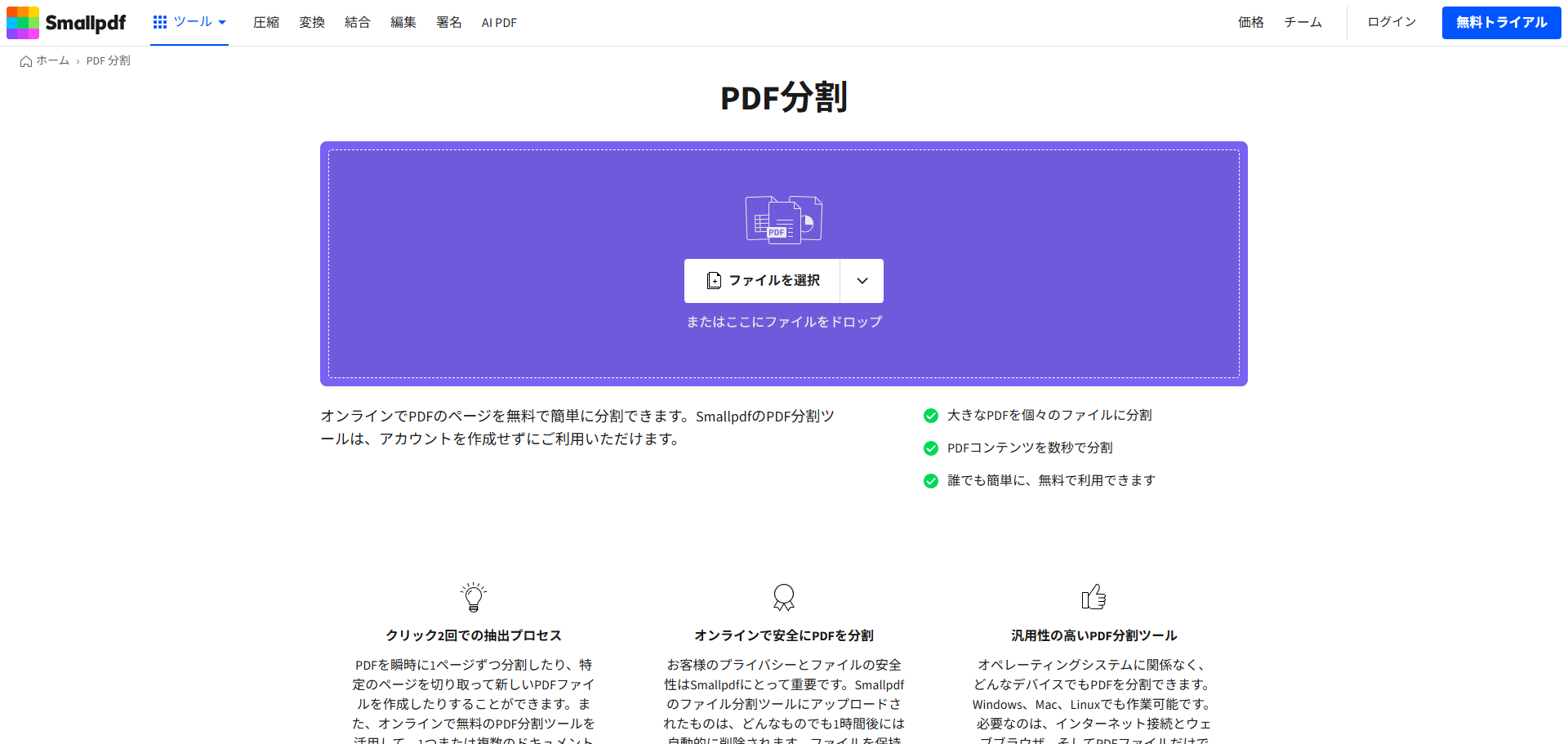This screenshot has width=1568, height=744.
Task: Click text 大きなPDFを個々のファイルに分割
Action: tap(1049, 415)
